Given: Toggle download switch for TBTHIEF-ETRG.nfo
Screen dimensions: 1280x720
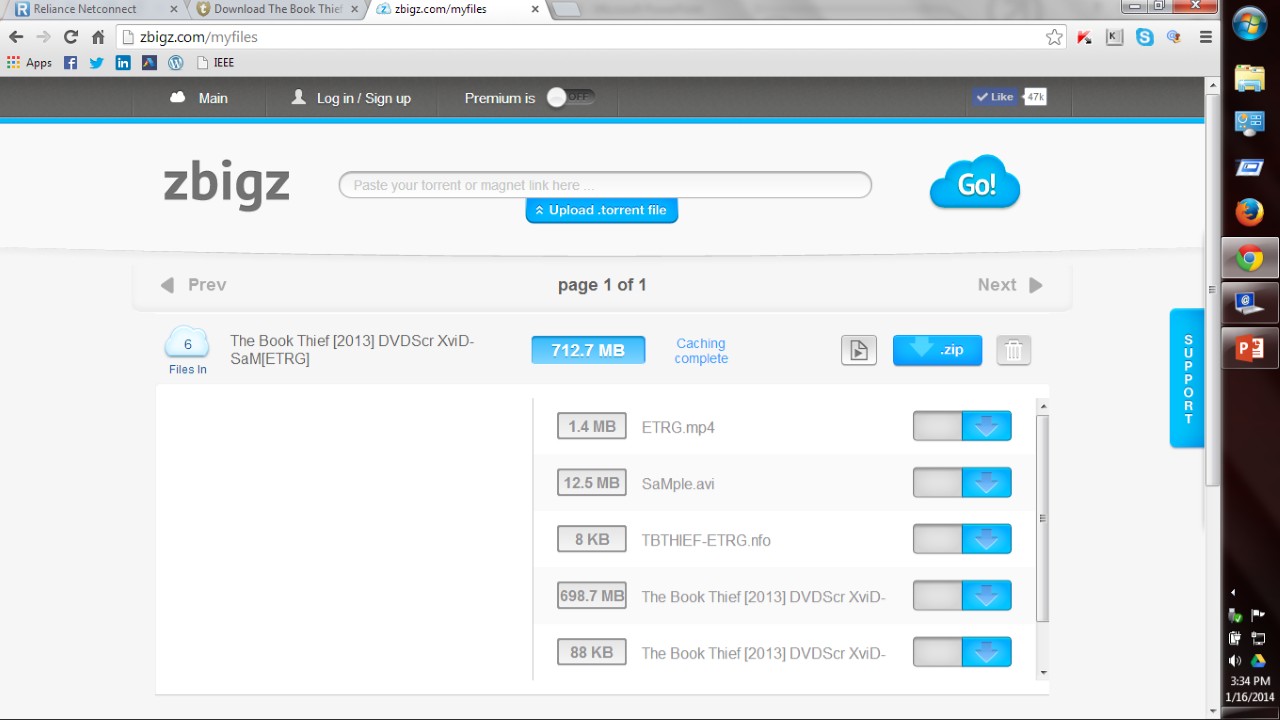Looking at the screenshot, I should (x=961, y=539).
